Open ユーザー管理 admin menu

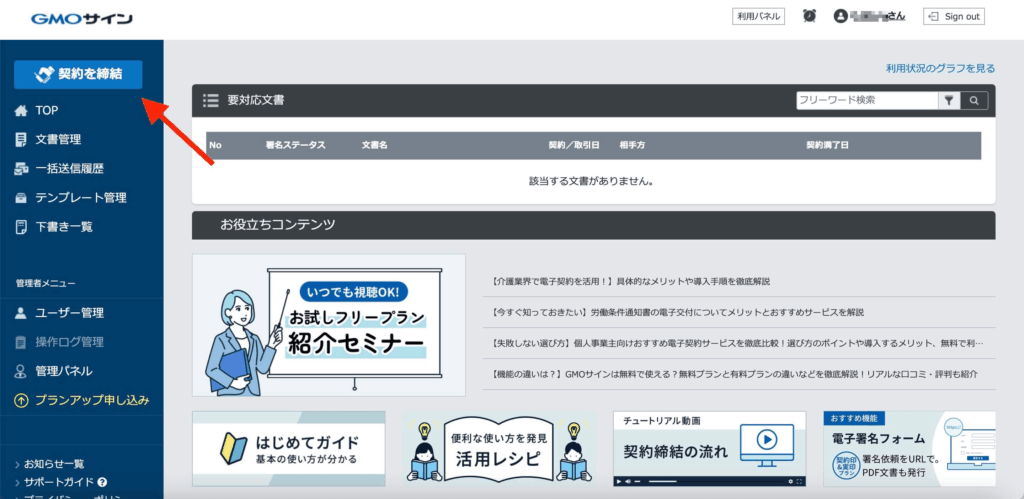(69, 313)
